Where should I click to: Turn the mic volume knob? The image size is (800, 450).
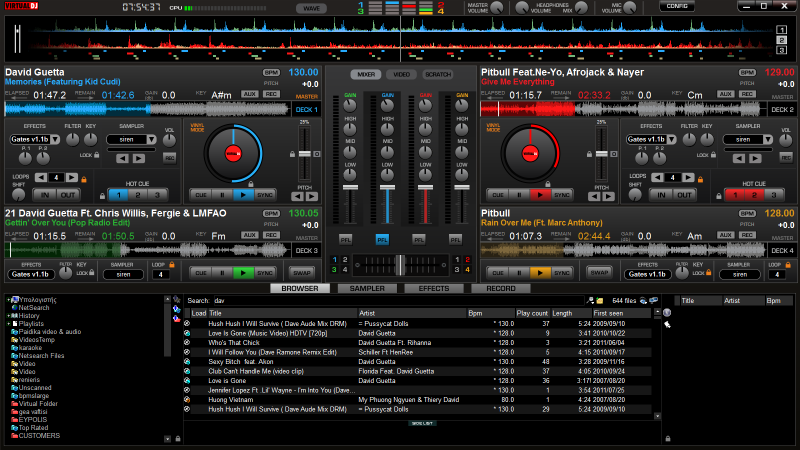(630, 8)
